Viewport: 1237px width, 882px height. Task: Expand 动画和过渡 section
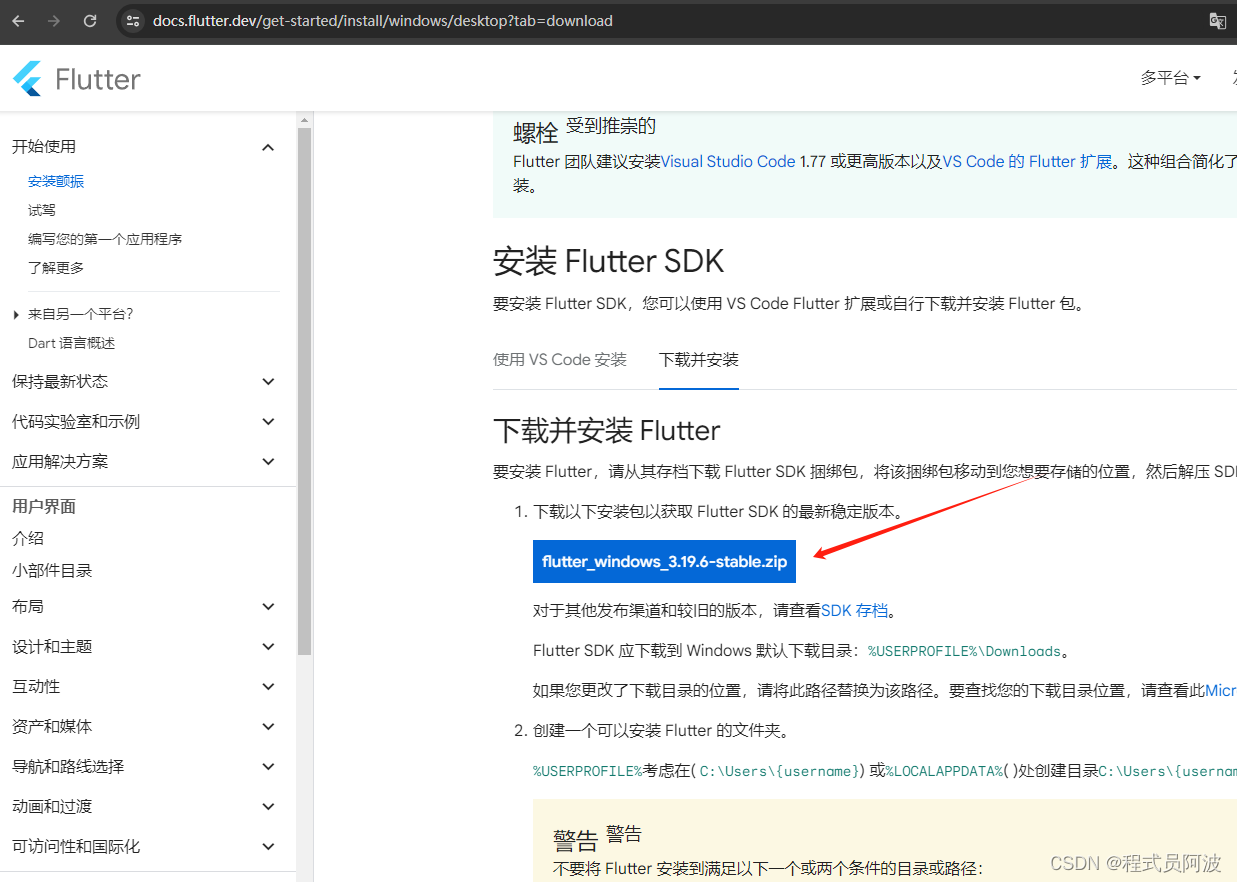click(267, 807)
